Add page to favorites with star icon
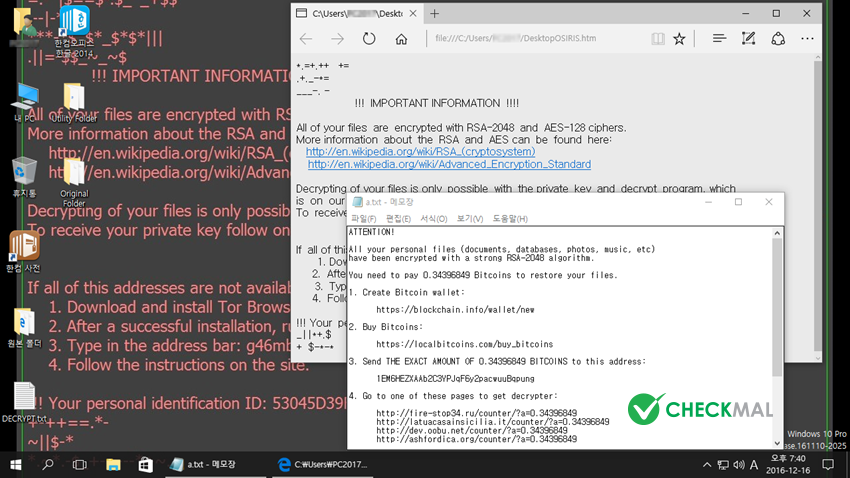 (680, 39)
